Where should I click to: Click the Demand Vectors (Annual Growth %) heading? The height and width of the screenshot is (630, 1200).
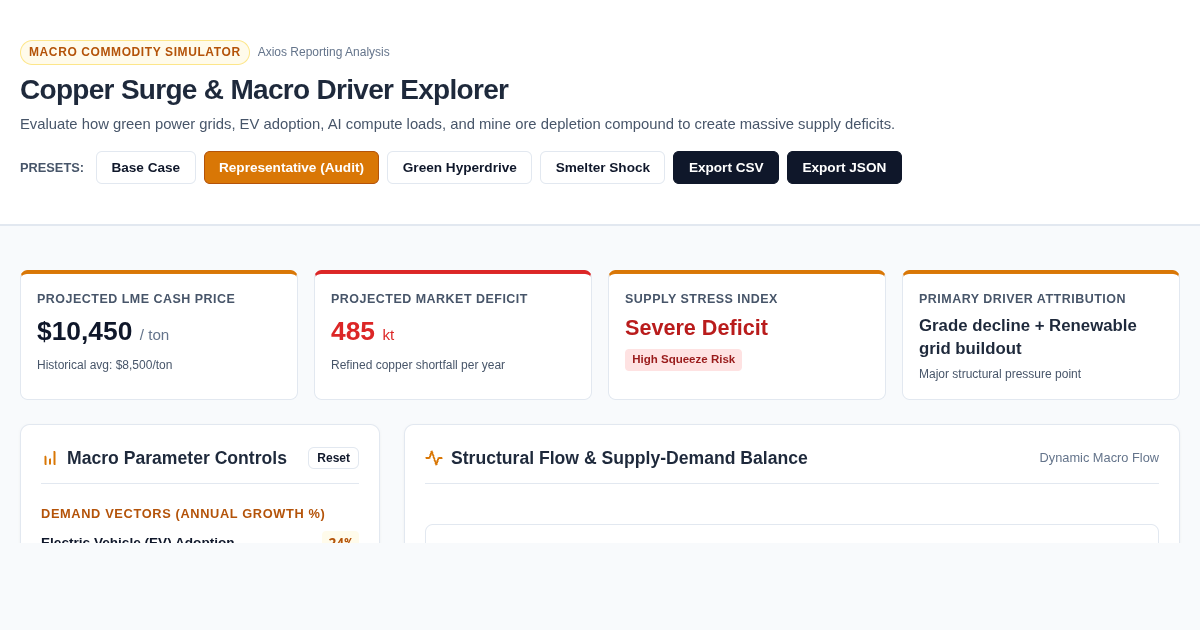point(183,513)
